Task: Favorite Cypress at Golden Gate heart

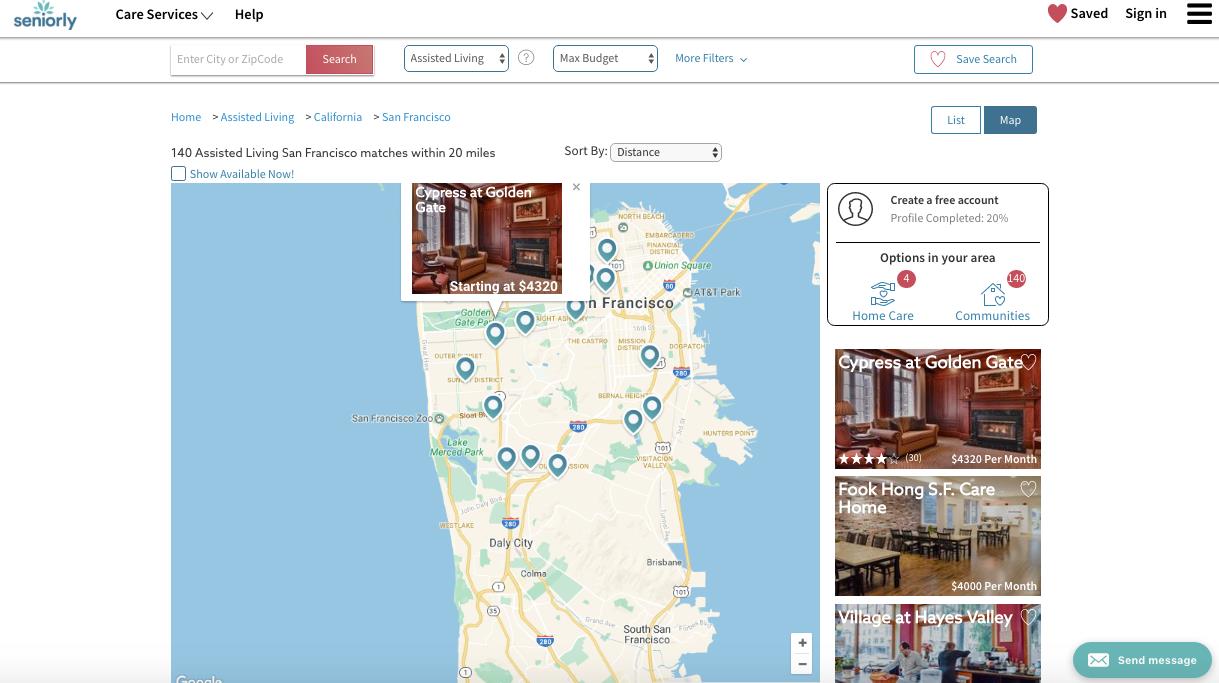Action: click(1029, 362)
